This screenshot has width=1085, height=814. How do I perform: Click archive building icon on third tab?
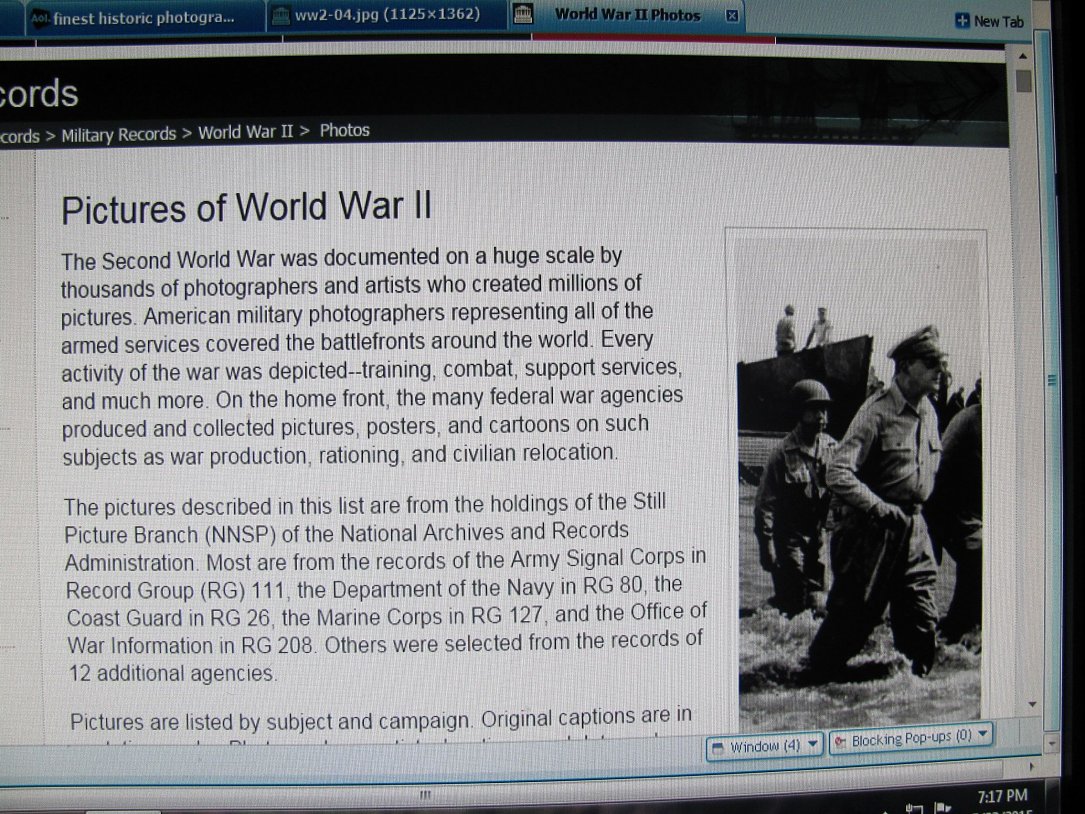[x=523, y=14]
